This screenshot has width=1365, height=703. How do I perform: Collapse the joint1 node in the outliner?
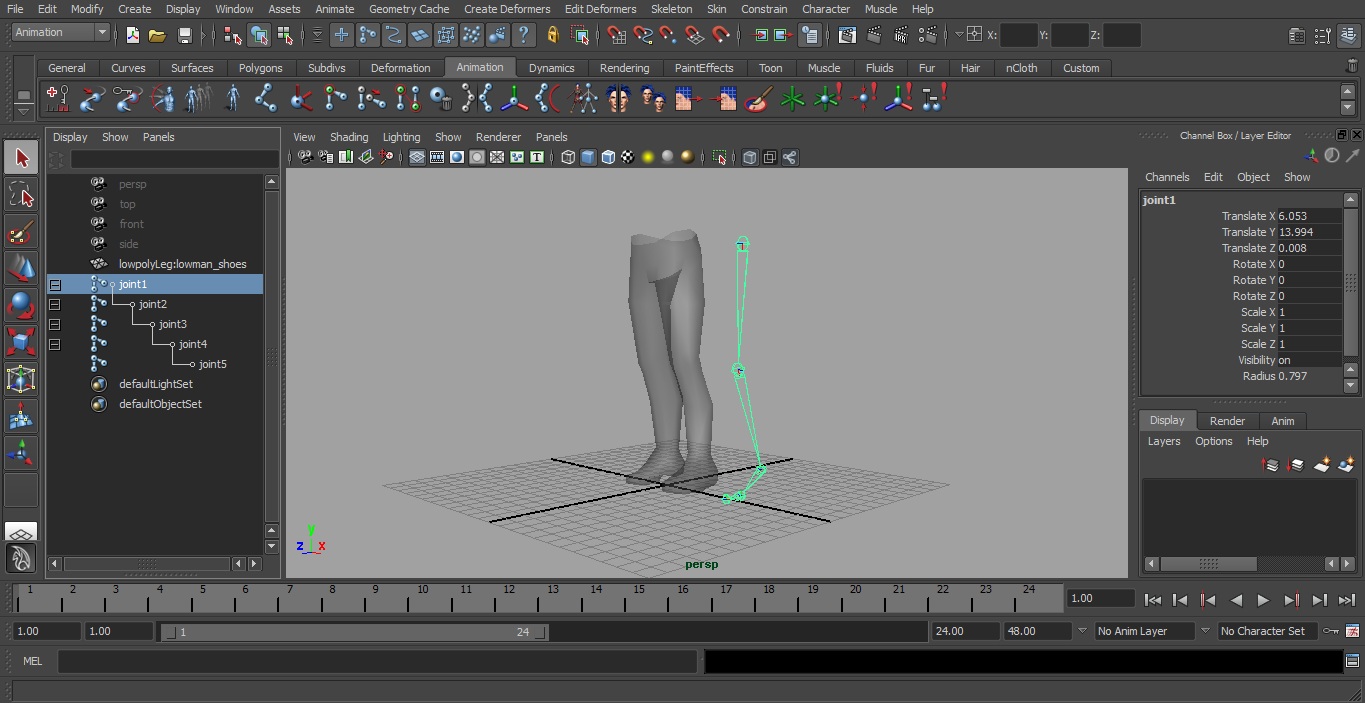click(55, 285)
